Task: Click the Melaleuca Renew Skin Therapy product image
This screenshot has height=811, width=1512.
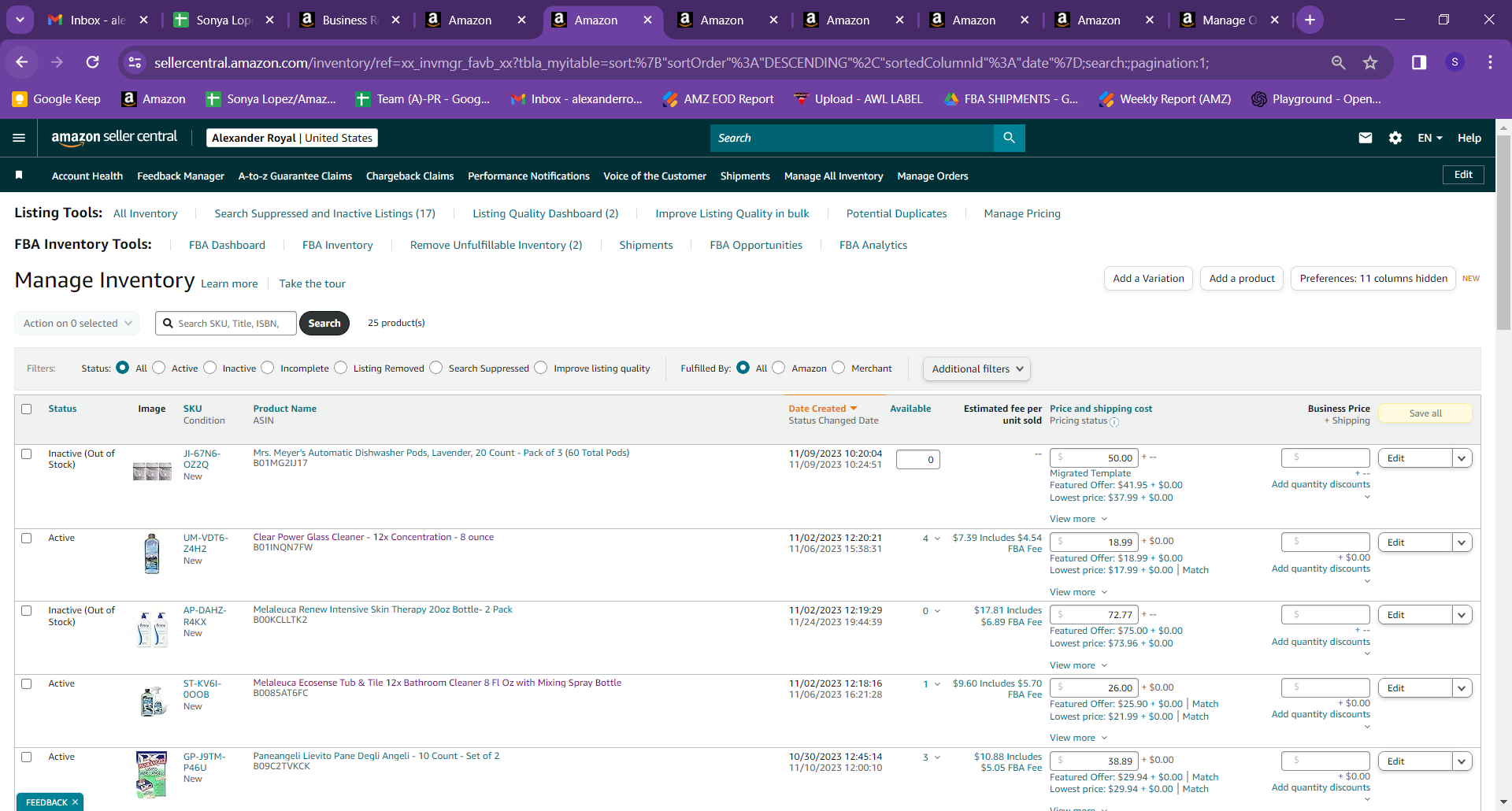Action: pyautogui.click(x=152, y=629)
